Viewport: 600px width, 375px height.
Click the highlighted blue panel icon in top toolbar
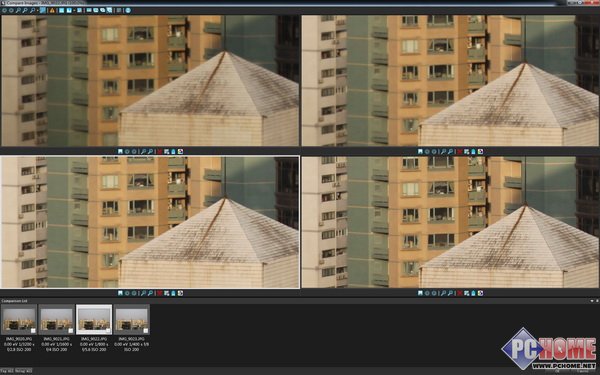42,10
